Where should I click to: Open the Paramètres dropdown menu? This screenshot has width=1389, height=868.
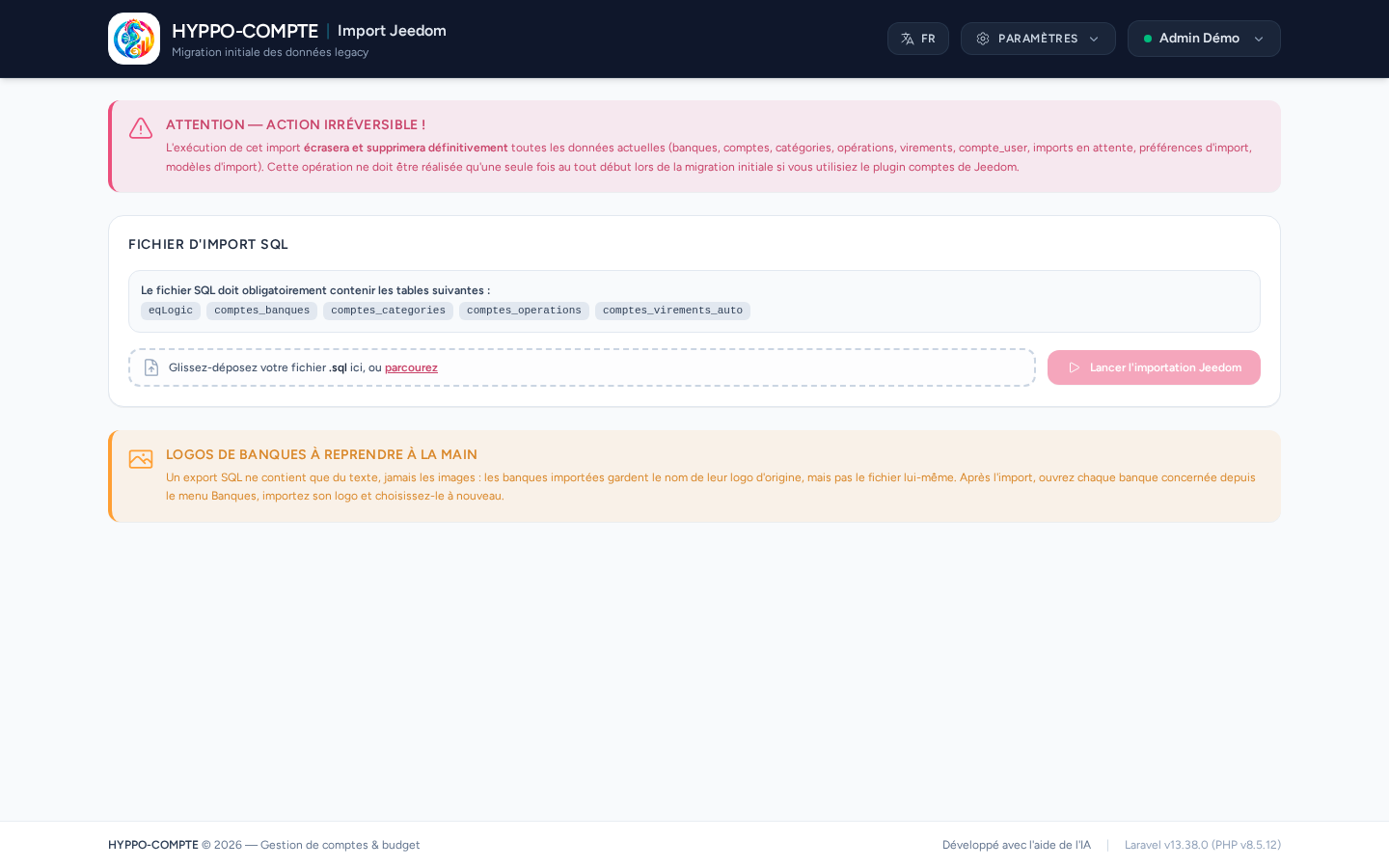(x=1038, y=39)
